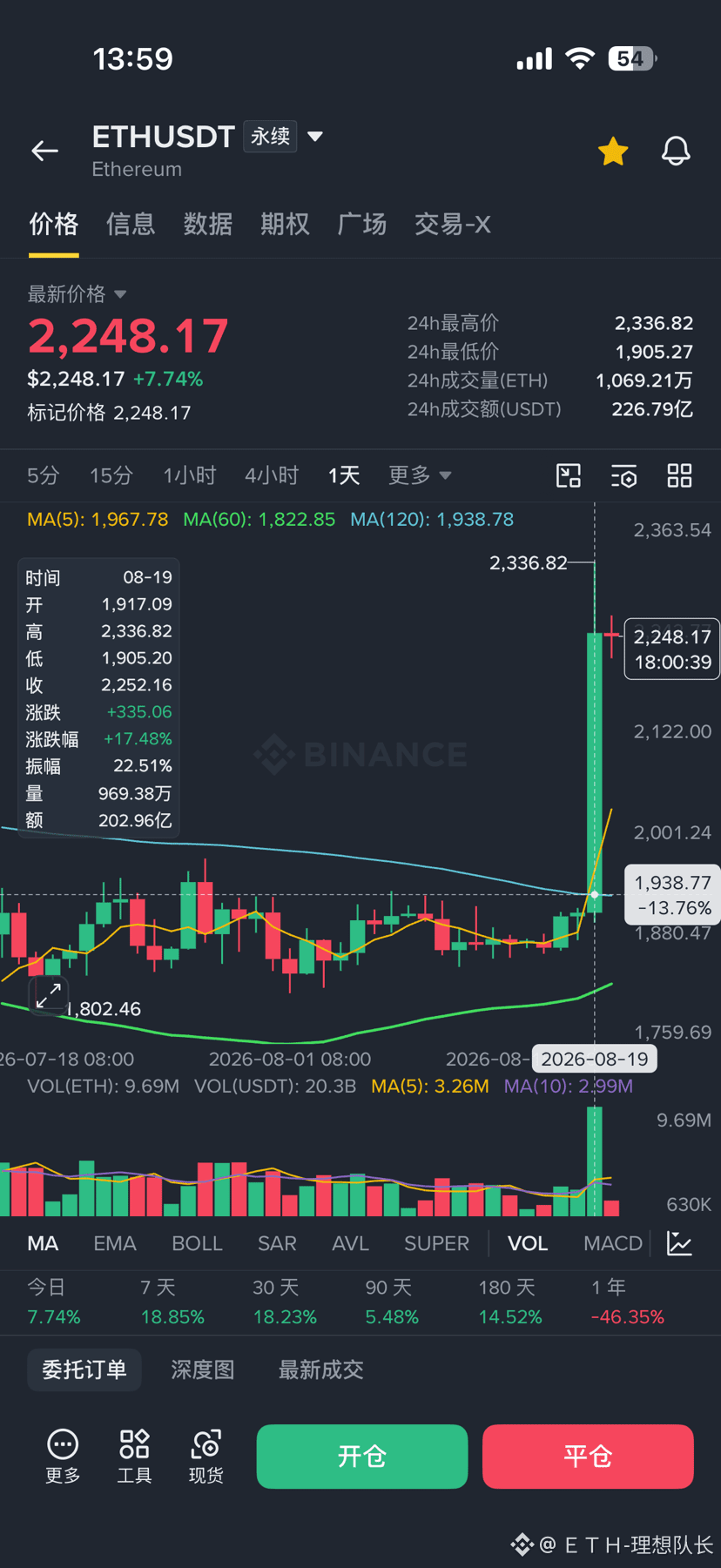Toggle the MACD sub-indicator

613,1243
